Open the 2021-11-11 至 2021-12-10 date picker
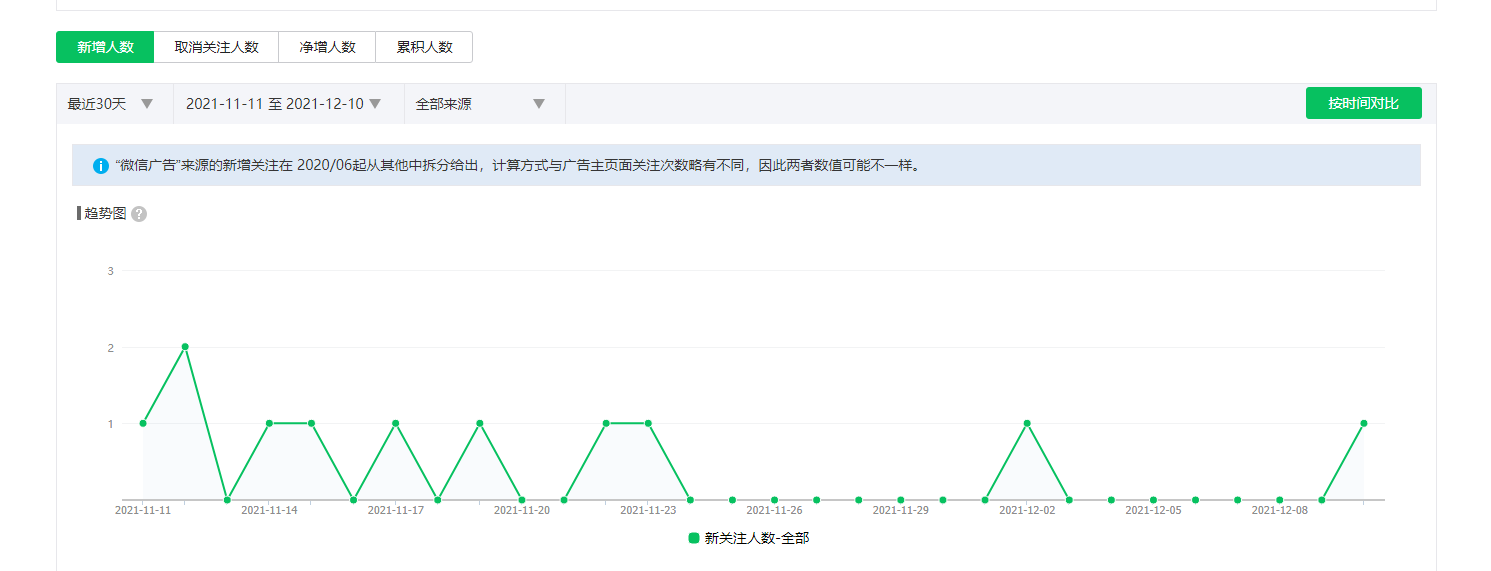1491x571 pixels. [284, 104]
